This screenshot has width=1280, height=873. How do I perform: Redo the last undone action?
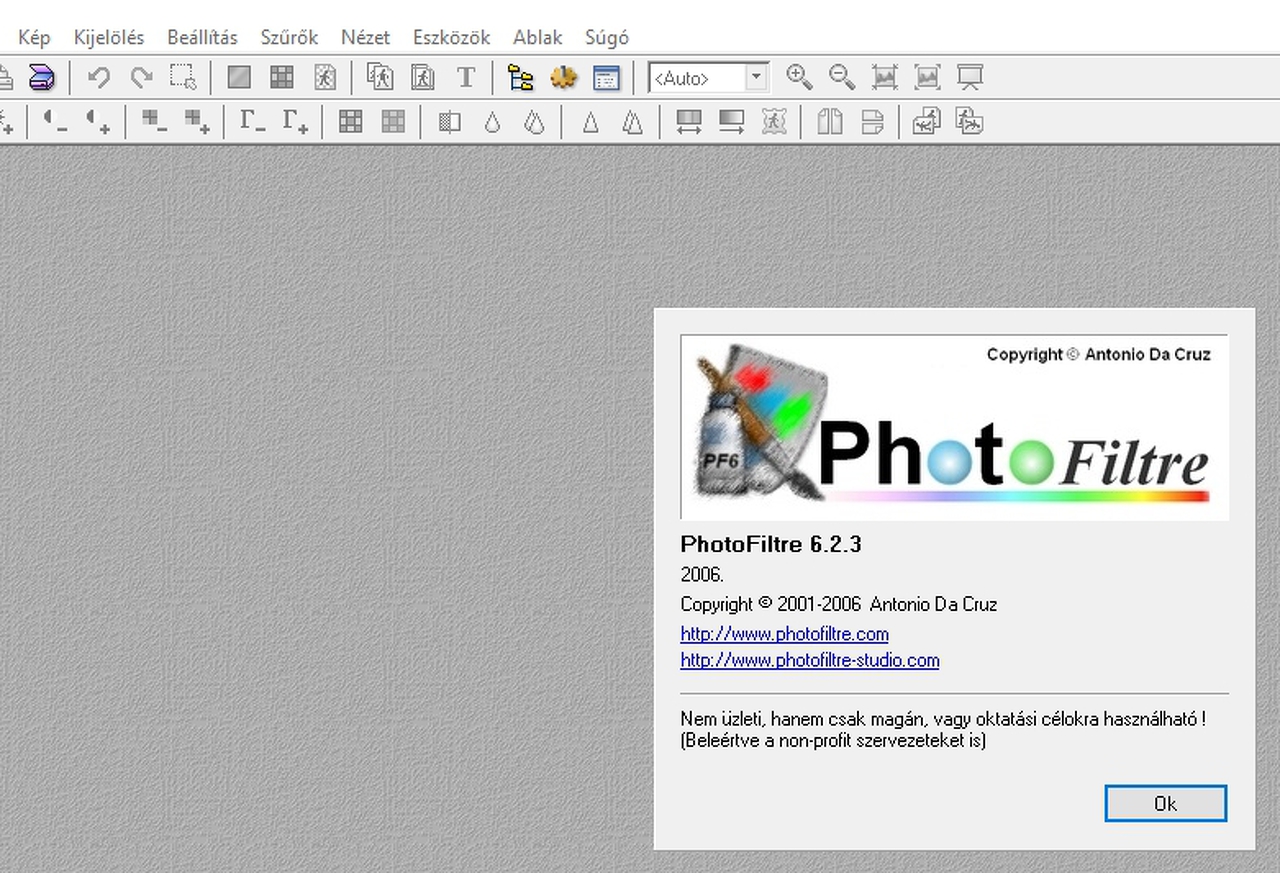click(141, 77)
